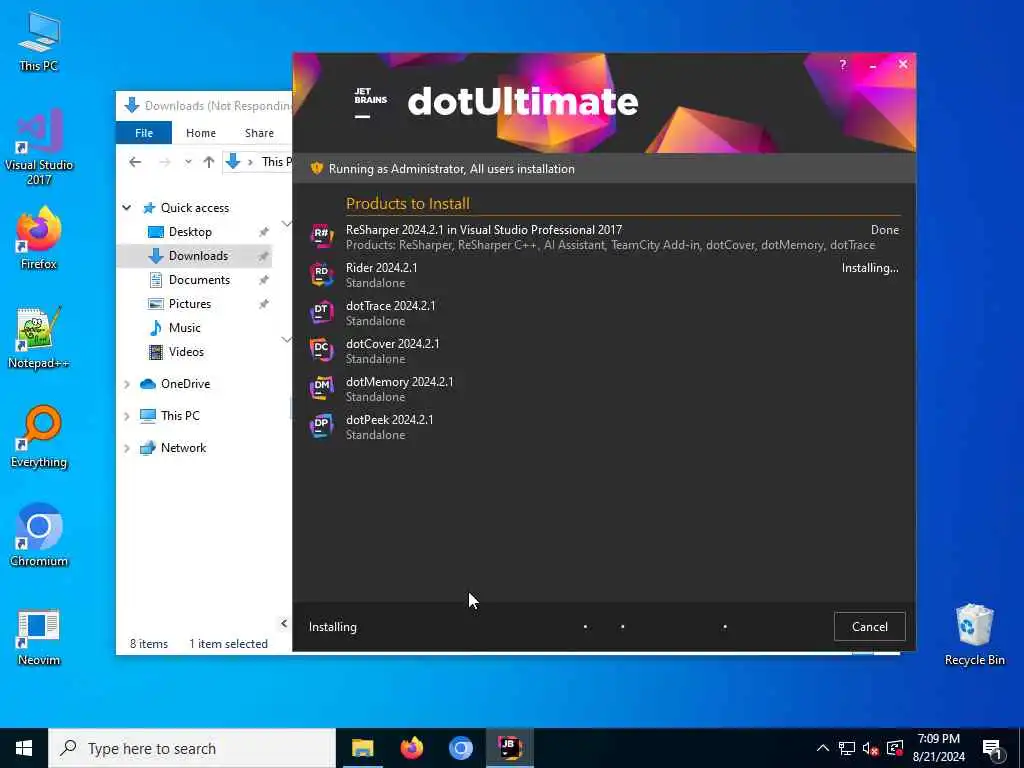This screenshot has width=1024, height=768.
Task: Select Downloads in navigation pane
Action: click(193, 255)
